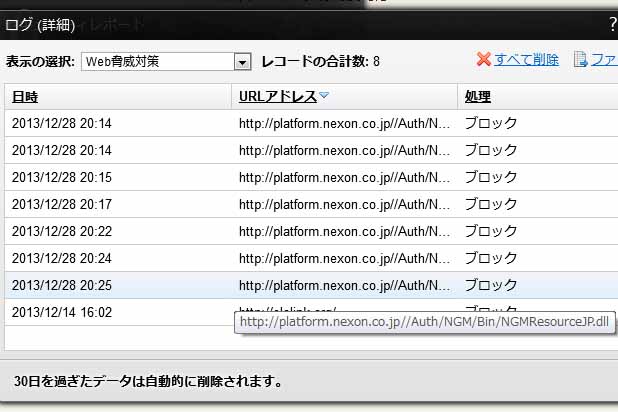This screenshot has width=618, height=412.
Task: Click the 30日を過ぎたデータ notice text
Action: (148, 381)
